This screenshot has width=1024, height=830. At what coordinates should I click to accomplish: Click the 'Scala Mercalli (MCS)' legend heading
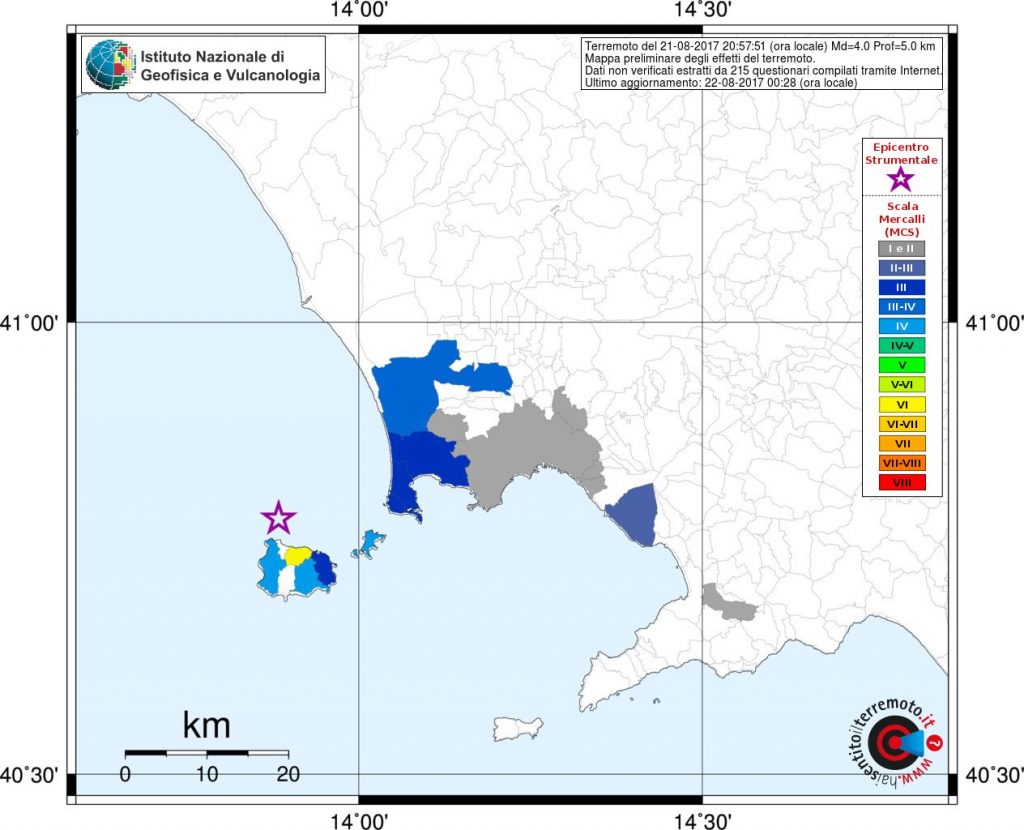[x=901, y=219]
